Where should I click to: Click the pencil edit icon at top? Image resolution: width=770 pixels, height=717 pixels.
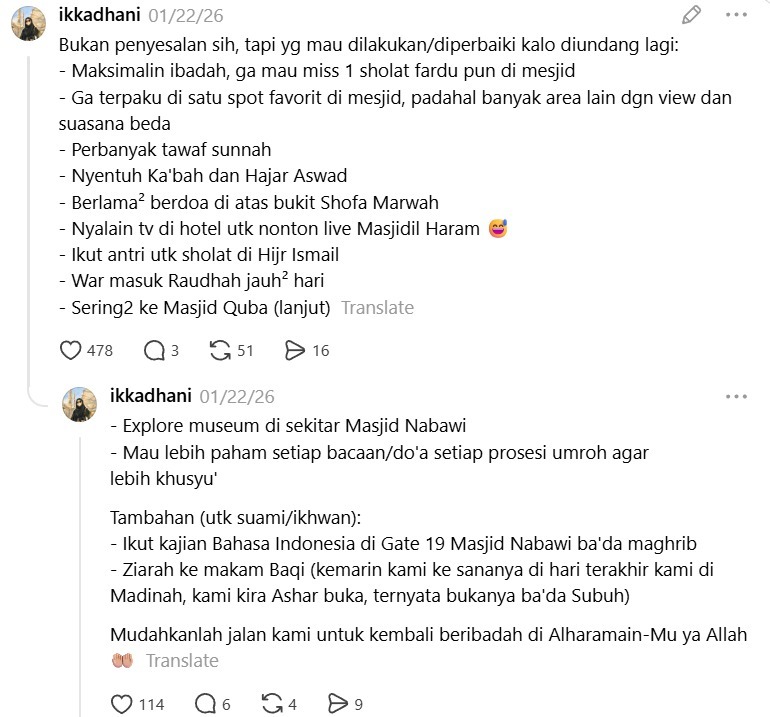pos(691,15)
